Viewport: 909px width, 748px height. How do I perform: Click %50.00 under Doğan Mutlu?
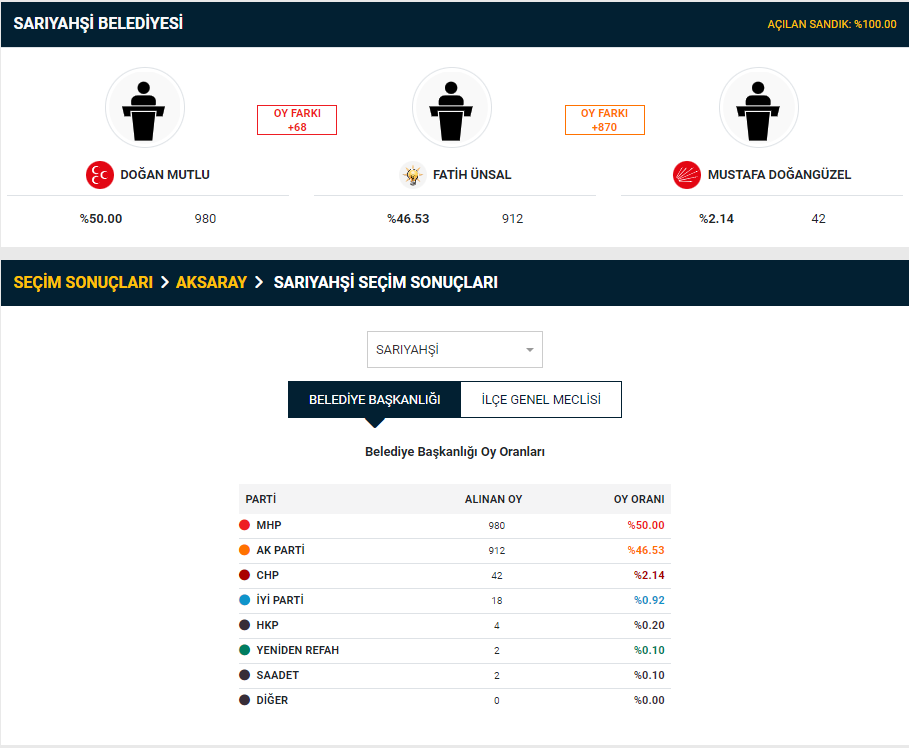coord(101,219)
